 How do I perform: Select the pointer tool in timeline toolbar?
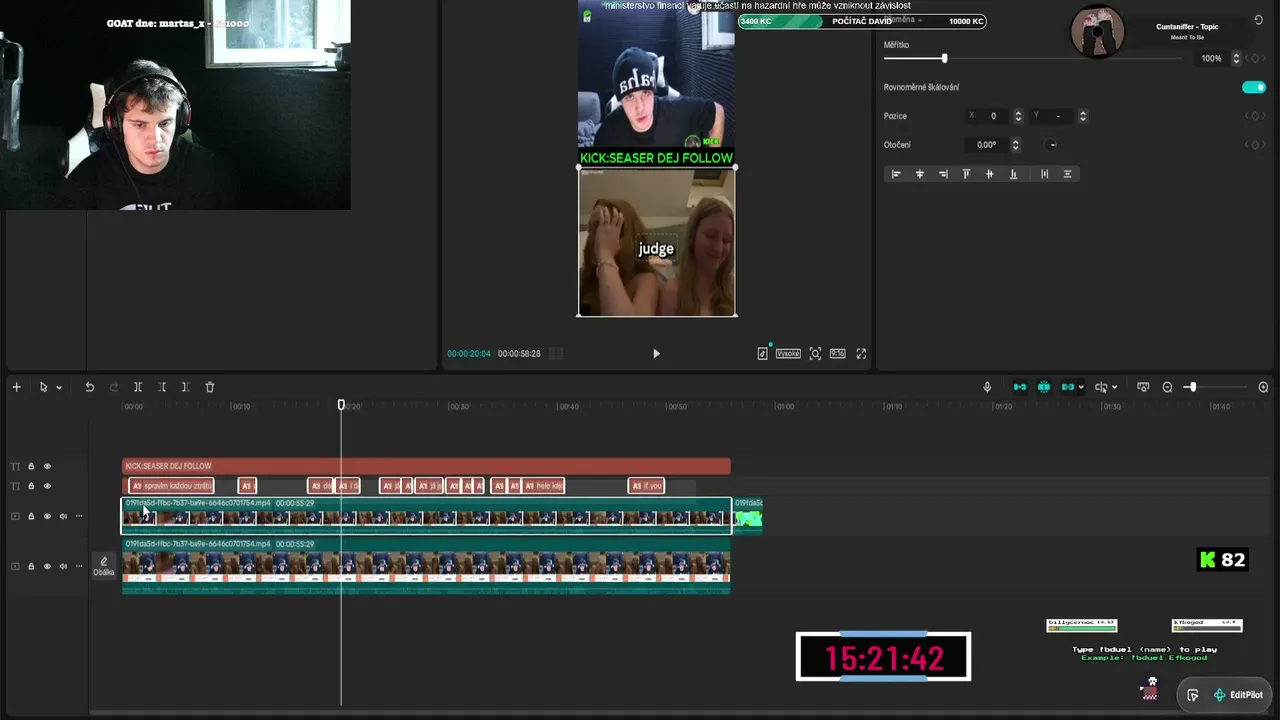[43, 387]
